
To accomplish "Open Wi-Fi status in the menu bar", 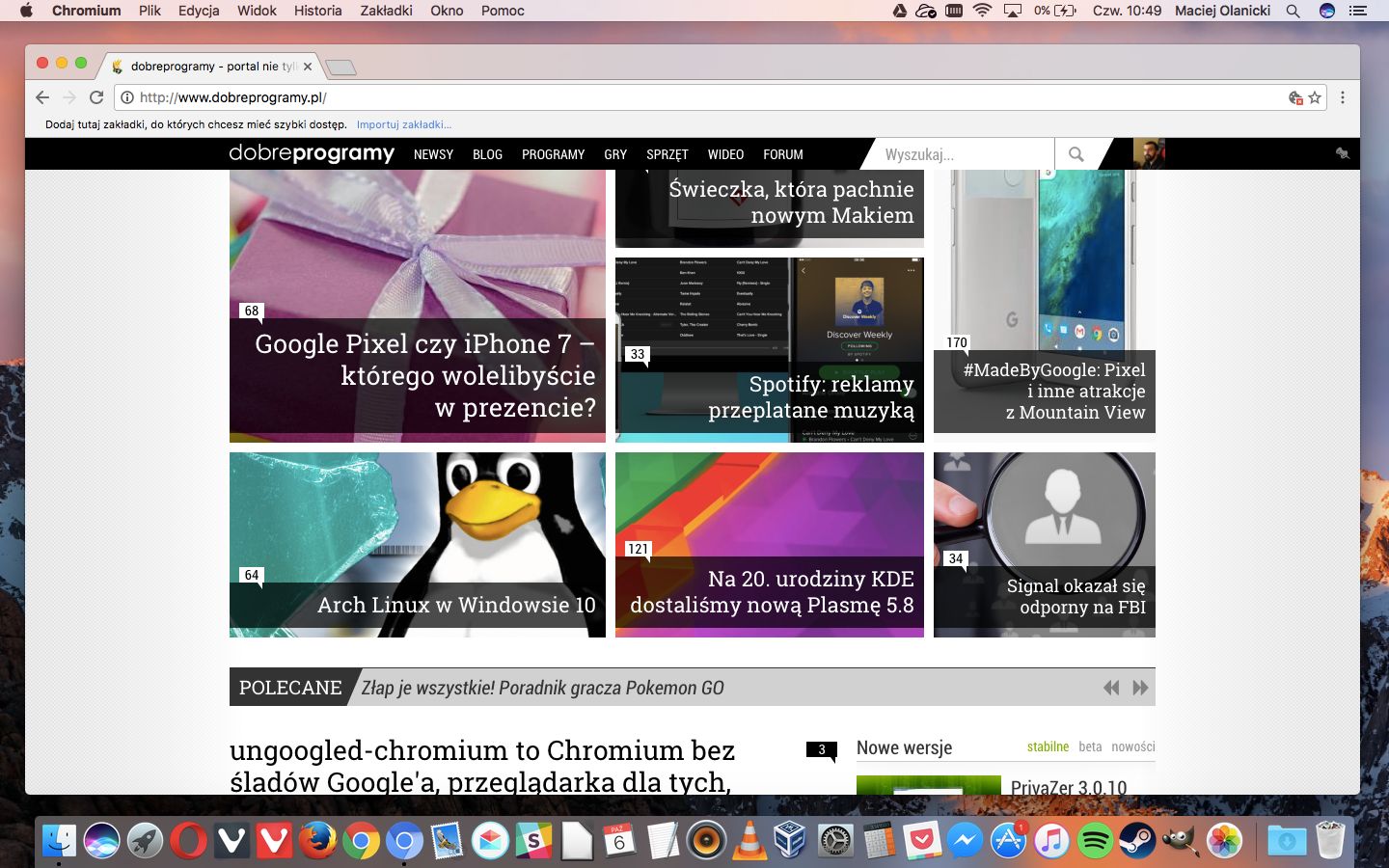I will 983,11.
